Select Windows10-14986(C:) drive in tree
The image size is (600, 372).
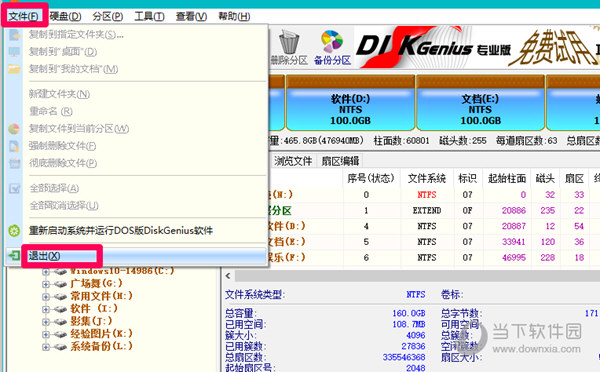[x=122, y=271]
